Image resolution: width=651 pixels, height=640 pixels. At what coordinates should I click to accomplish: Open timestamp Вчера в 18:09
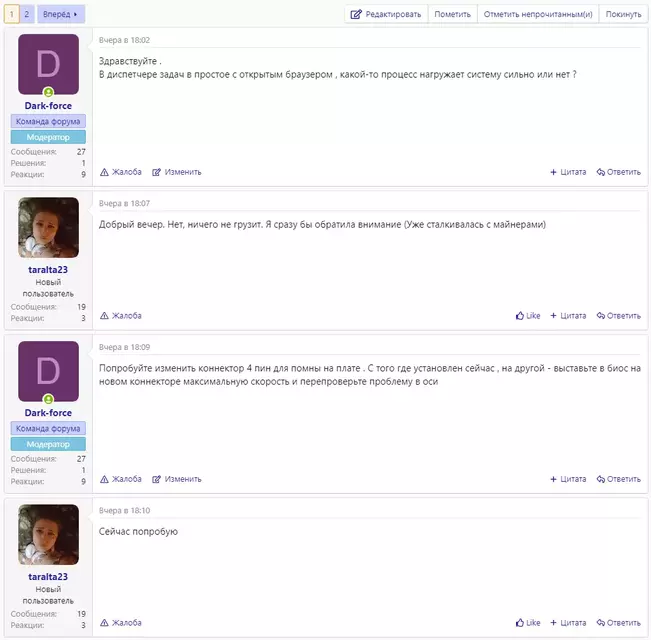[124, 347]
